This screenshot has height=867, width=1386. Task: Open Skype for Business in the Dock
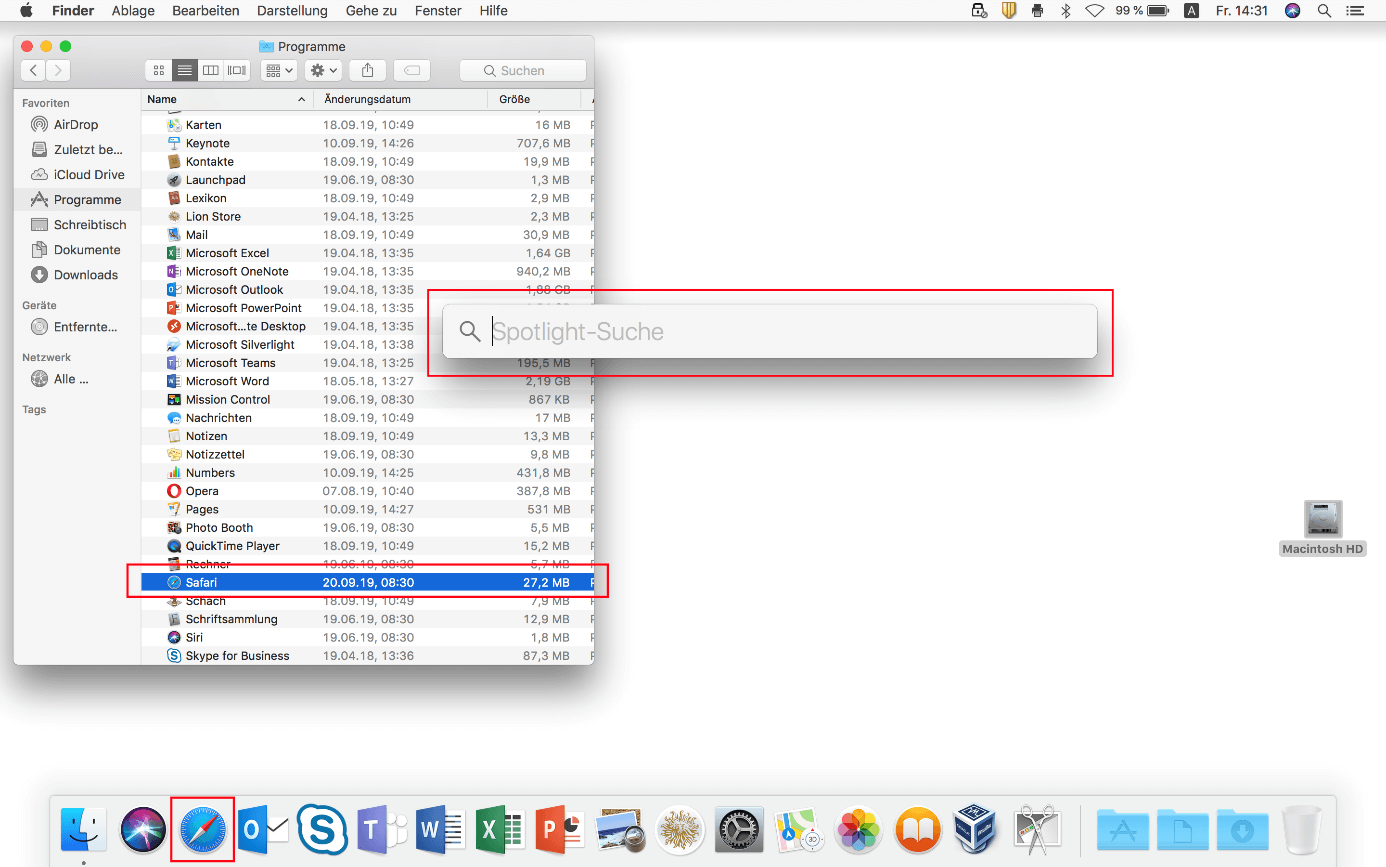323,829
